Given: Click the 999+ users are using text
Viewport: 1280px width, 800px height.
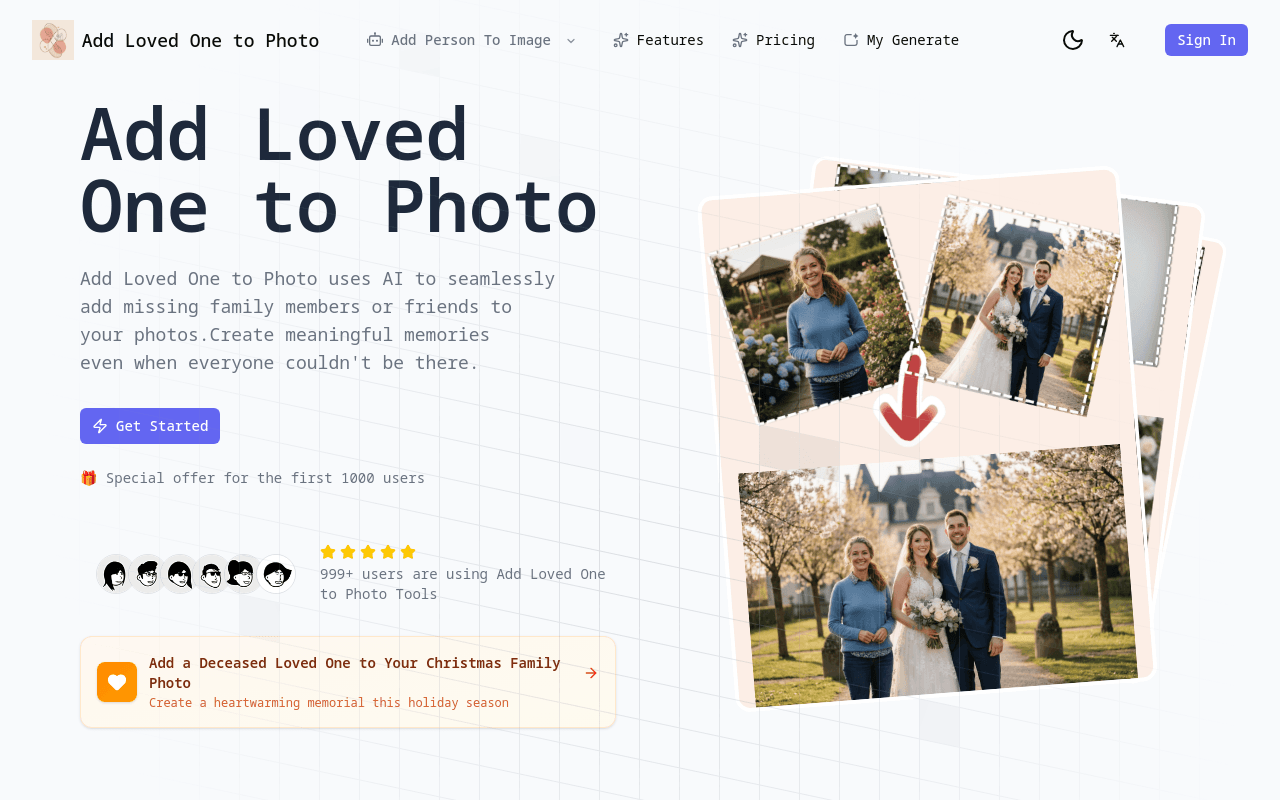Looking at the screenshot, I should [x=463, y=584].
